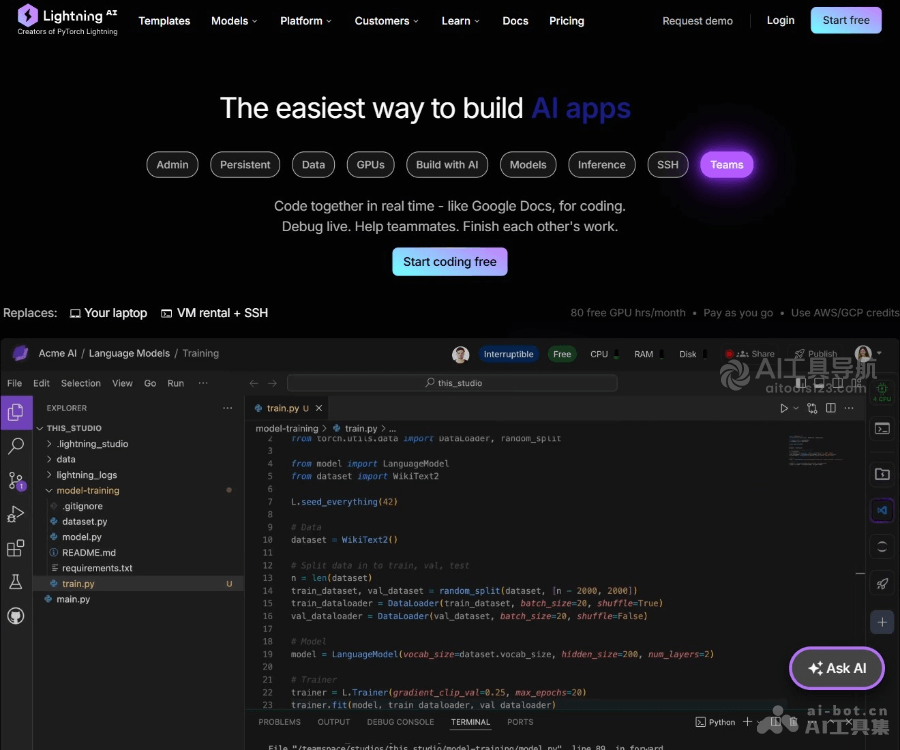The width and height of the screenshot is (900, 750).
Task: Open editor More Actions ellipsis
Action: 849,408
